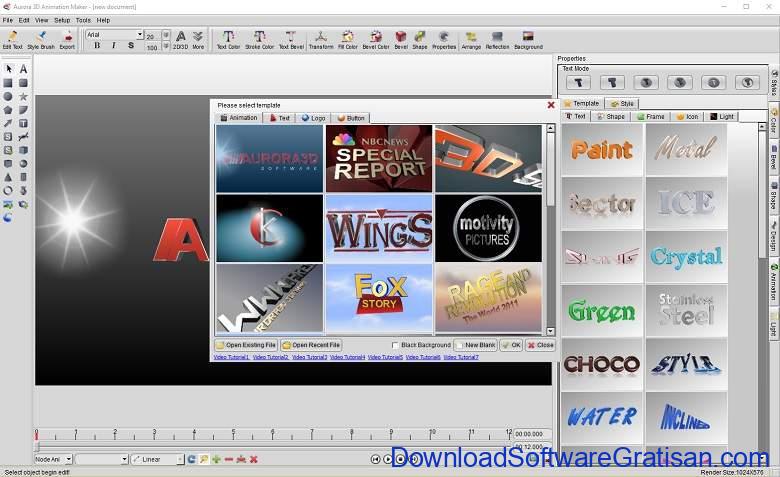Click the green plus add keyframe icon

click(x=216, y=460)
